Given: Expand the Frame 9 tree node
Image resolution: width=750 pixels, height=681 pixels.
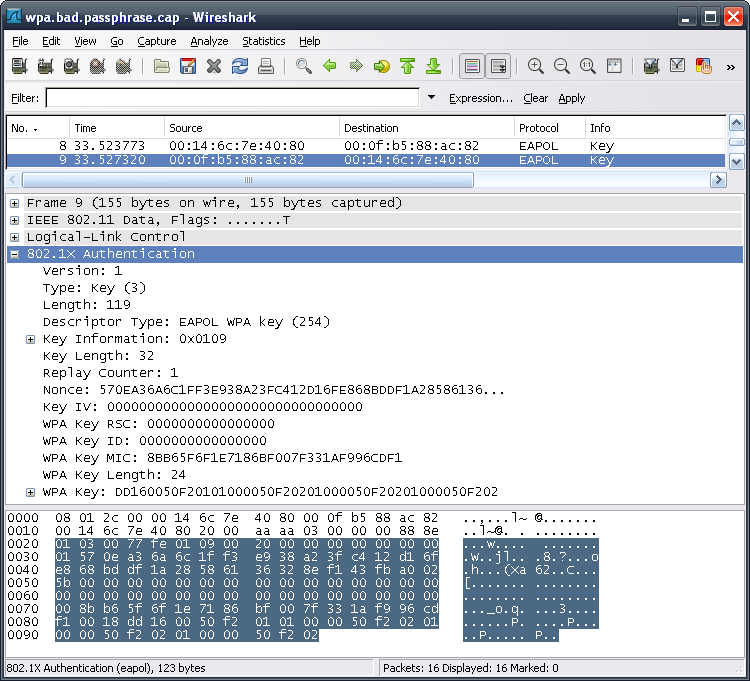Looking at the screenshot, I should (x=15, y=203).
